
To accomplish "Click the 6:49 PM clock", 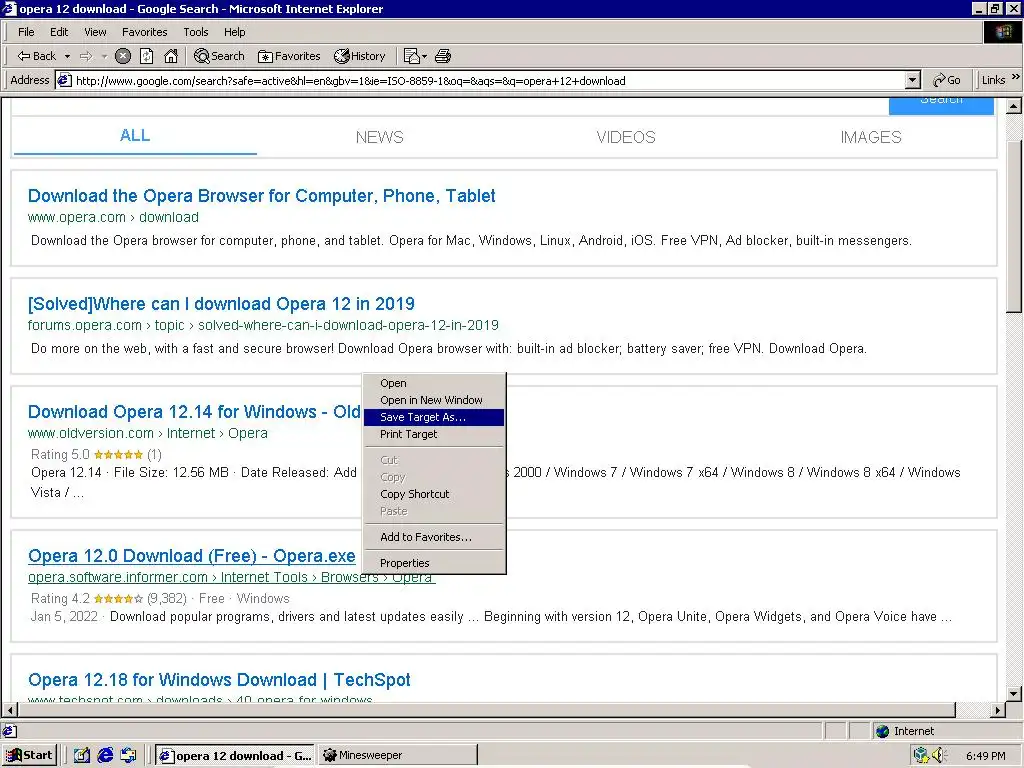I will point(985,756).
